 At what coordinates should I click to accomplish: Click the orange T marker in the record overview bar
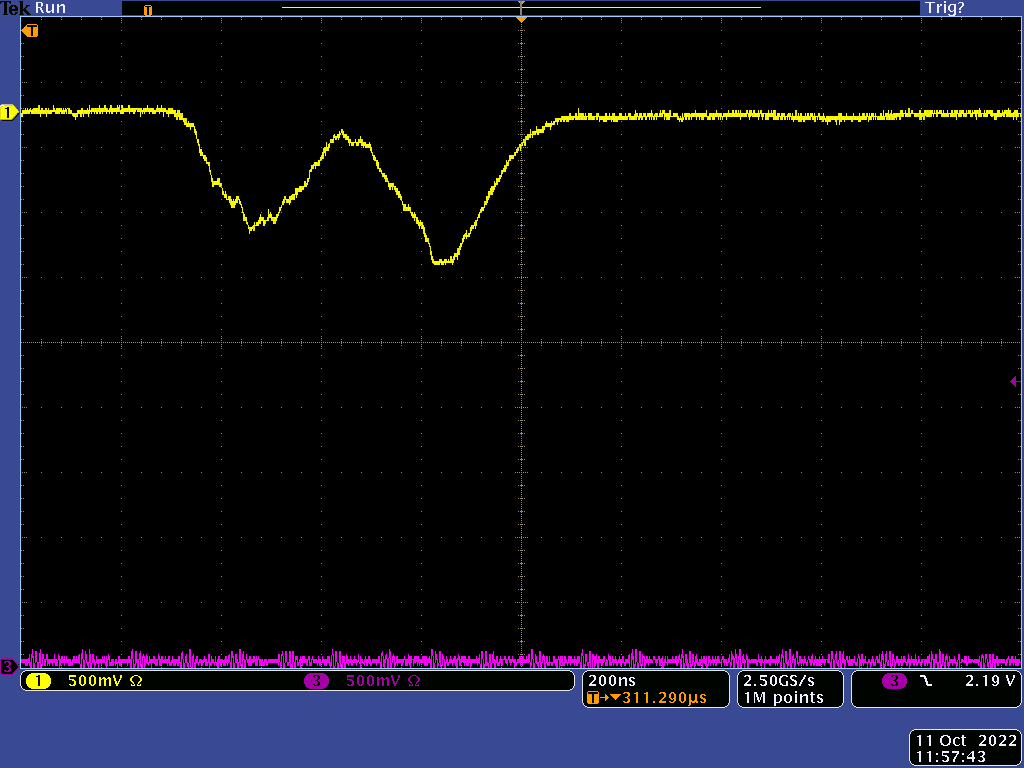pos(148,10)
